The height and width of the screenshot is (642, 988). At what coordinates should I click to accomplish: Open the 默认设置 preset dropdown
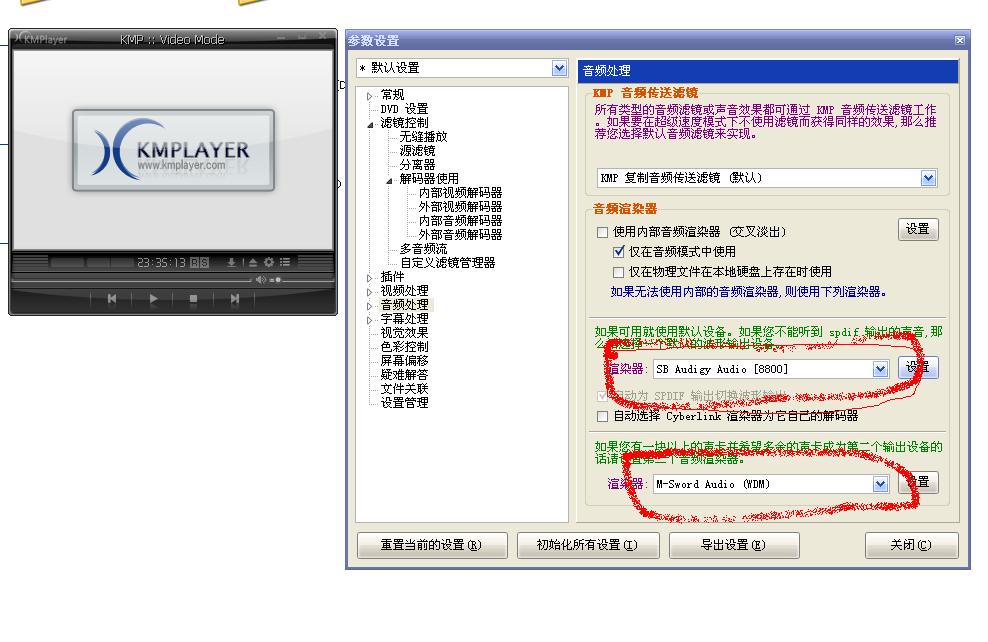pos(559,68)
